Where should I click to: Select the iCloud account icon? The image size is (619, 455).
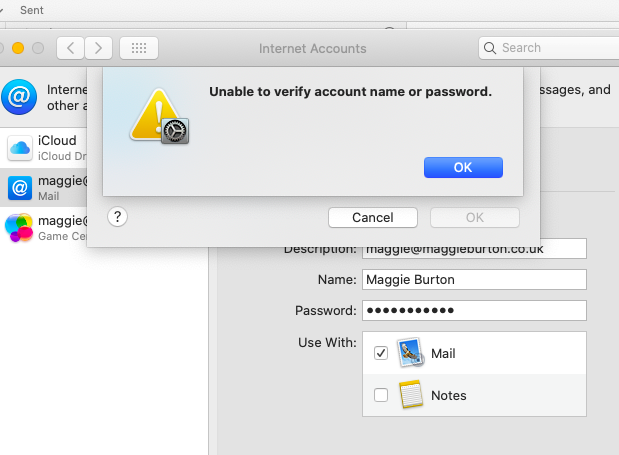[x=20, y=149]
